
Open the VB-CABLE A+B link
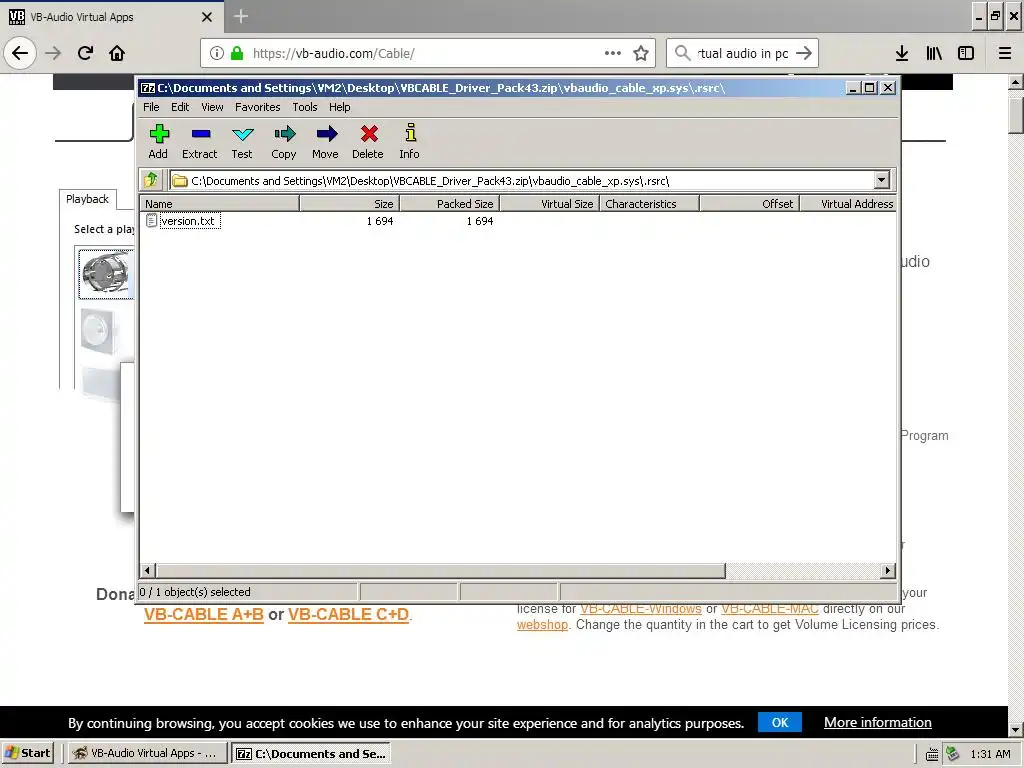click(x=204, y=615)
